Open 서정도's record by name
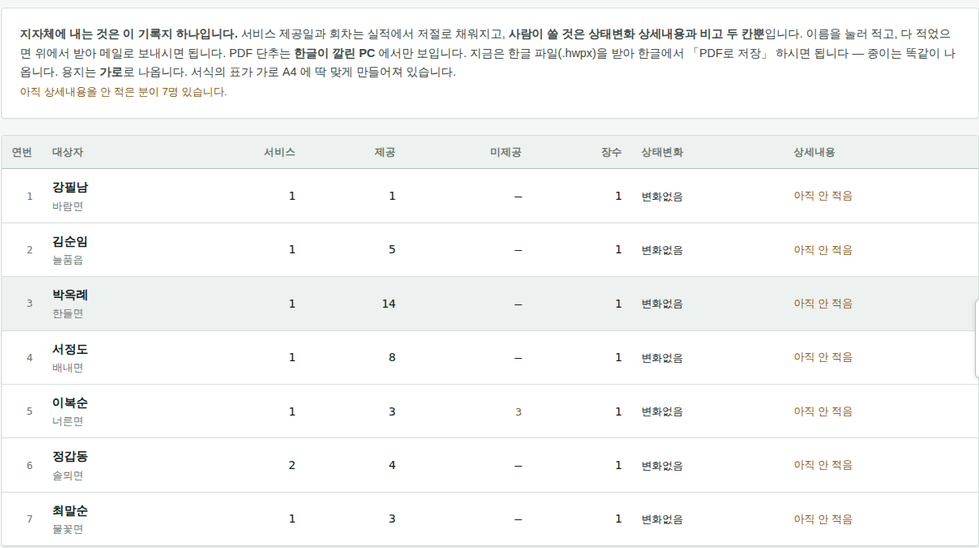The width and height of the screenshot is (979, 548). click(70, 350)
